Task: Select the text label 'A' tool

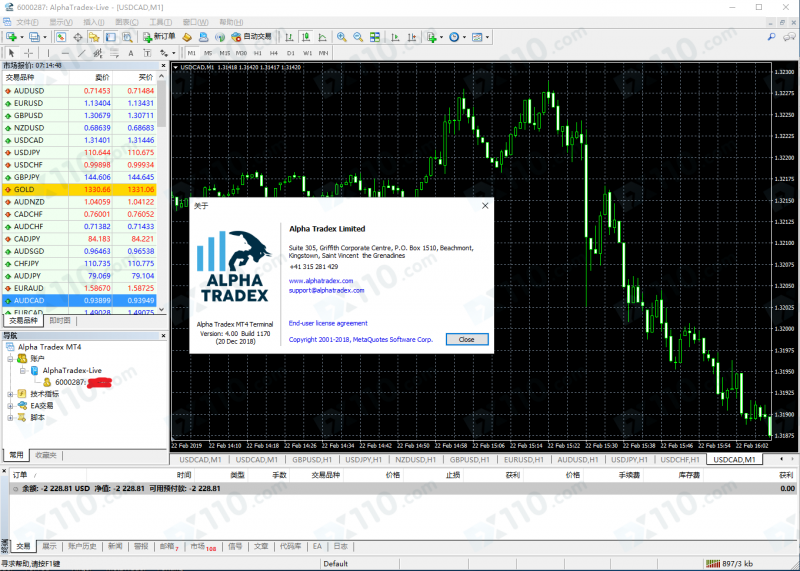Action: pos(132,52)
